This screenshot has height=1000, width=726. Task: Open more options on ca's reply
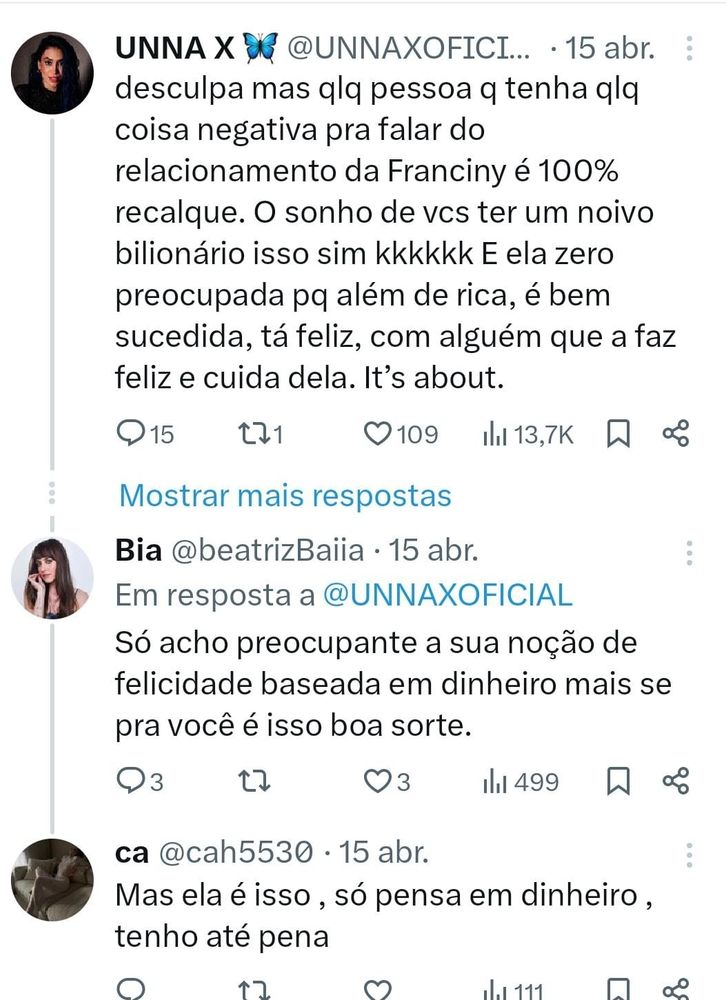point(689,855)
